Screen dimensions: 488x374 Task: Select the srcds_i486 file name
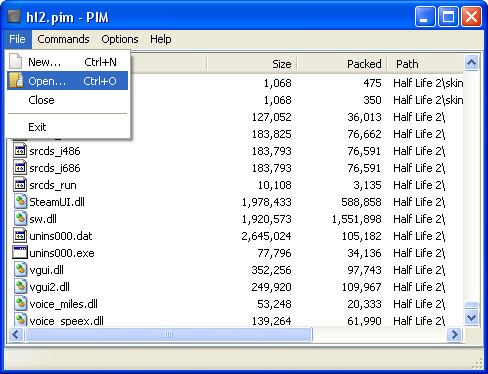(x=55, y=151)
